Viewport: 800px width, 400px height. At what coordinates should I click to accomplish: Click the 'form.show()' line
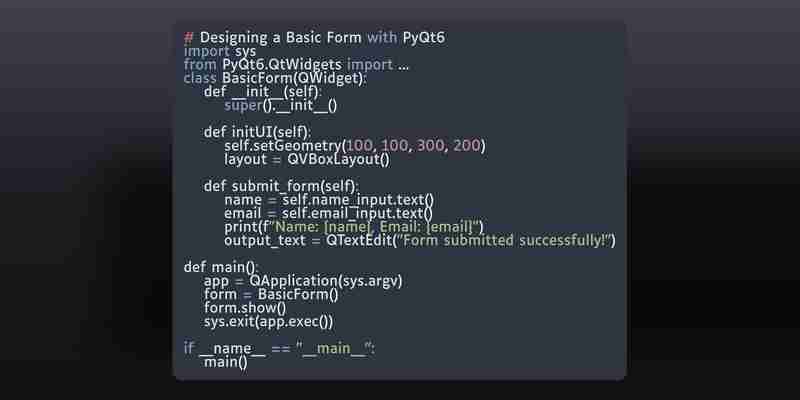click(x=245, y=308)
